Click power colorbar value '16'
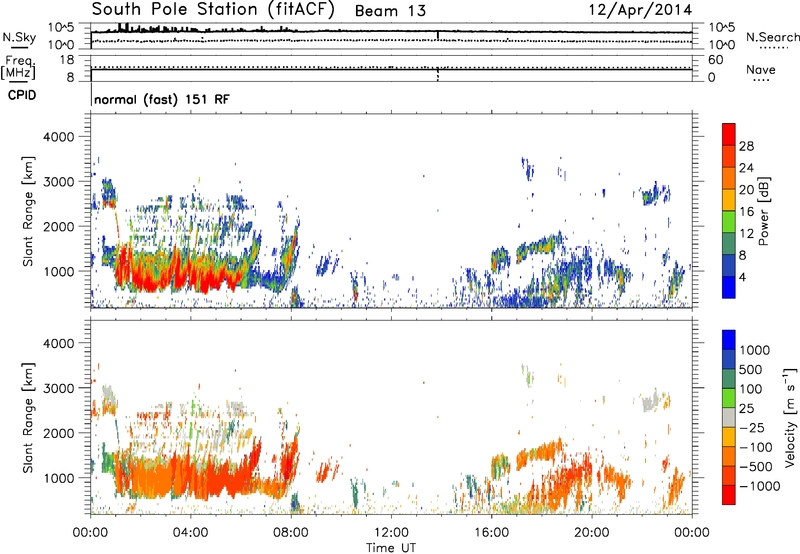 click(746, 212)
